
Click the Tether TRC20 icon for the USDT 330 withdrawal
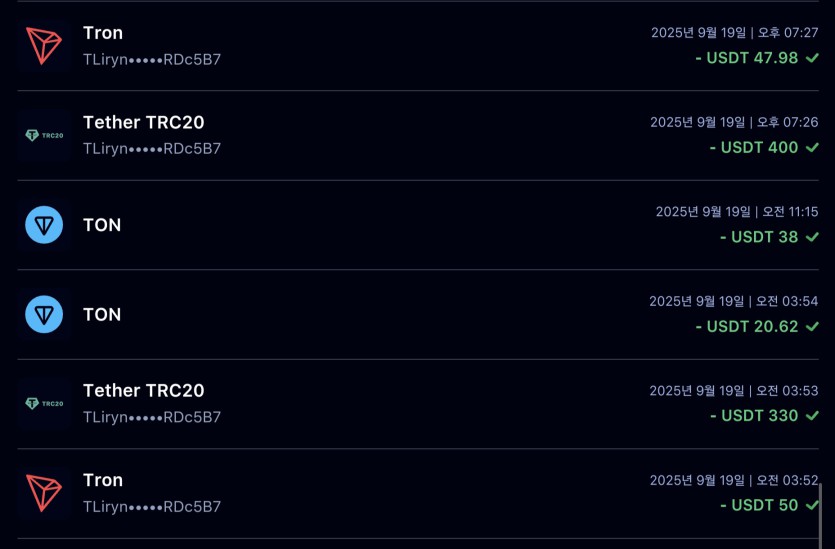pos(44,403)
